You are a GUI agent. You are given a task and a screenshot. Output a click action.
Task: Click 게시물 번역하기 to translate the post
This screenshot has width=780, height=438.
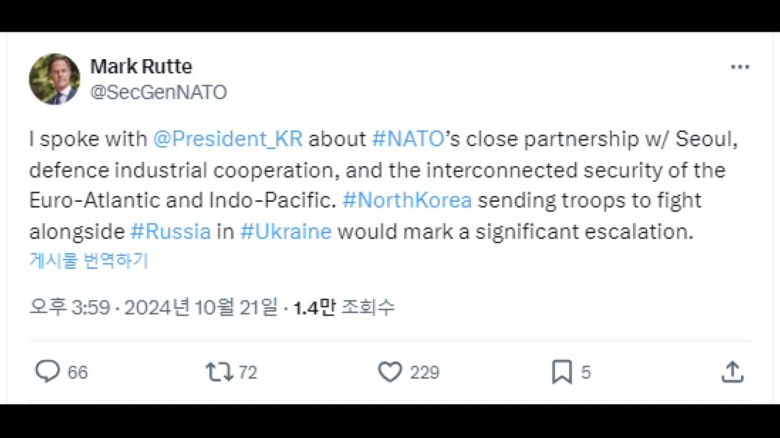click(x=89, y=261)
